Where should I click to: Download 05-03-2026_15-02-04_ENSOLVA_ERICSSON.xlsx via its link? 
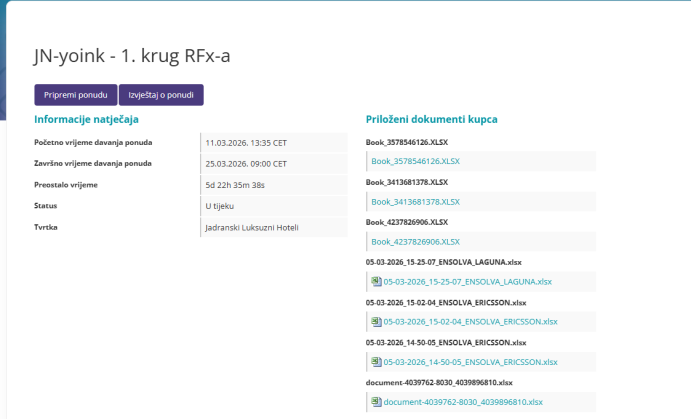(470, 322)
